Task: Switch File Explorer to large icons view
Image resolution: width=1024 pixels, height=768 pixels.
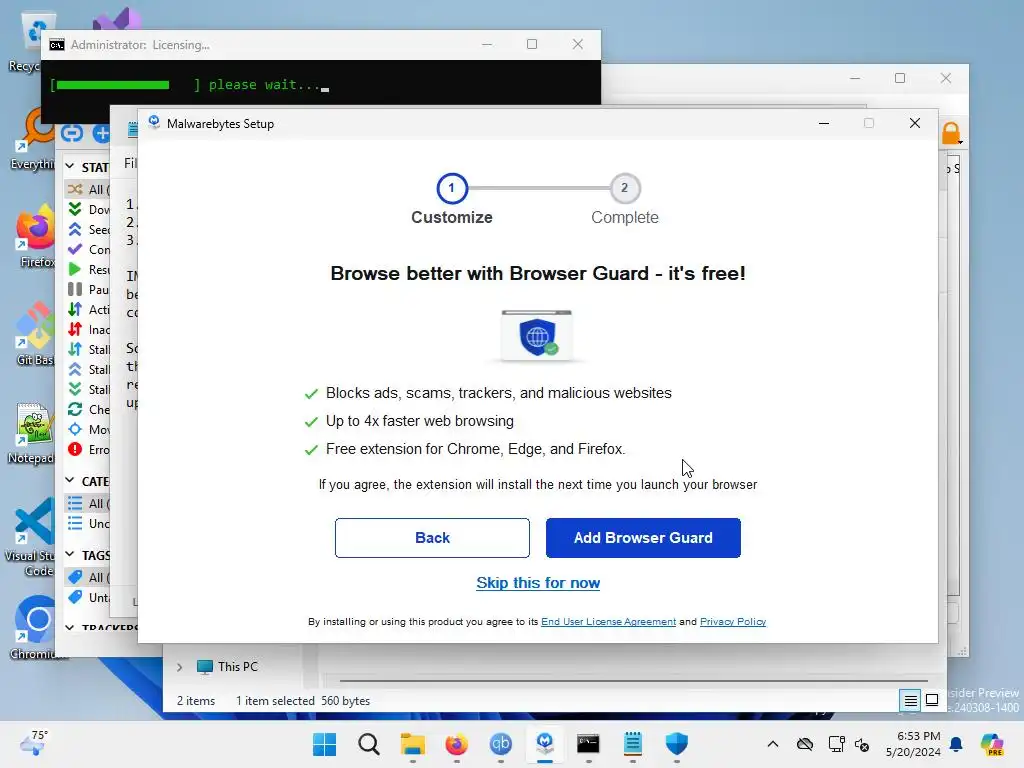Action: (x=933, y=700)
